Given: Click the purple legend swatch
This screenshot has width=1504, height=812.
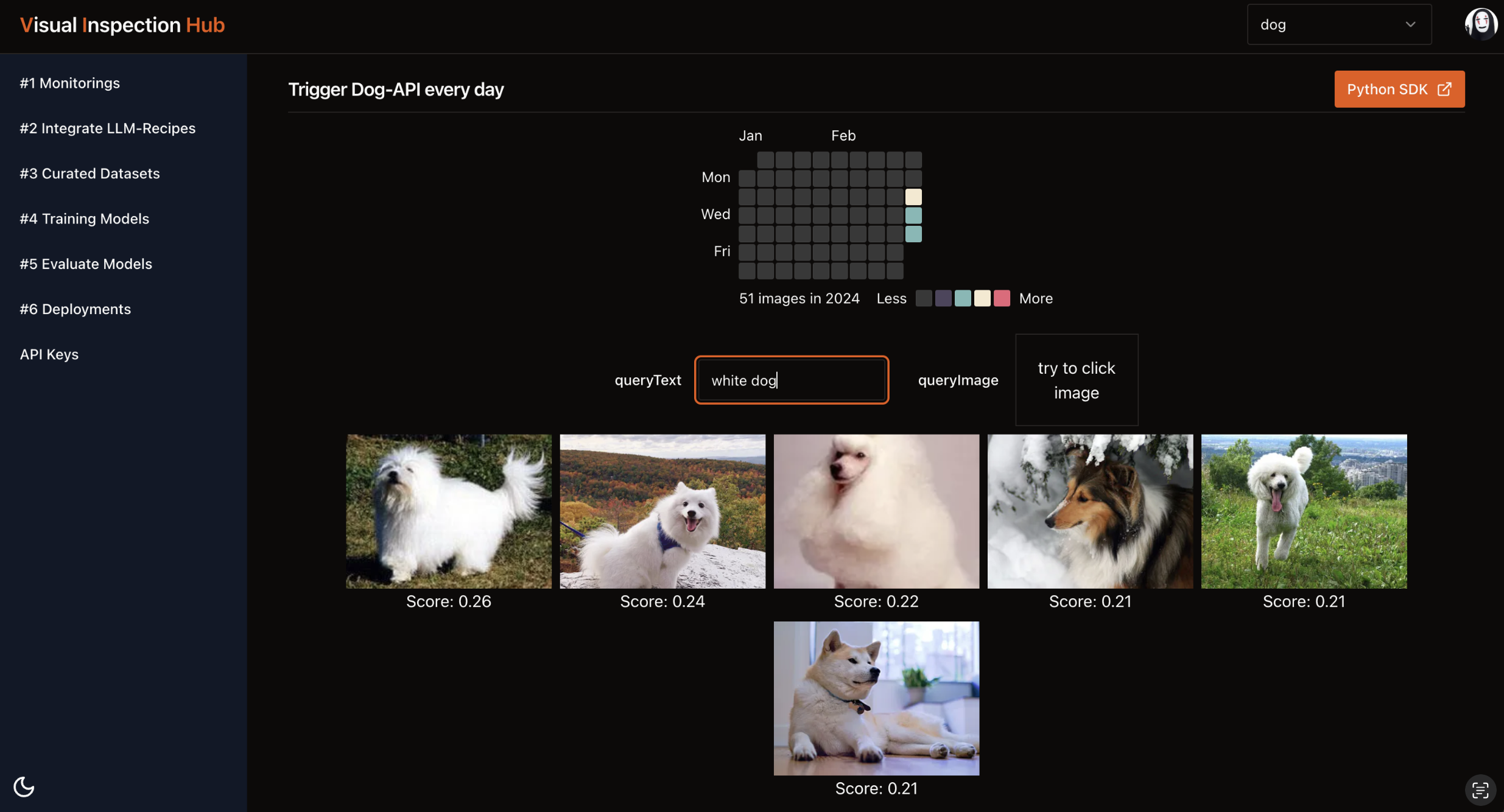Looking at the screenshot, I should tap(943, 298).
